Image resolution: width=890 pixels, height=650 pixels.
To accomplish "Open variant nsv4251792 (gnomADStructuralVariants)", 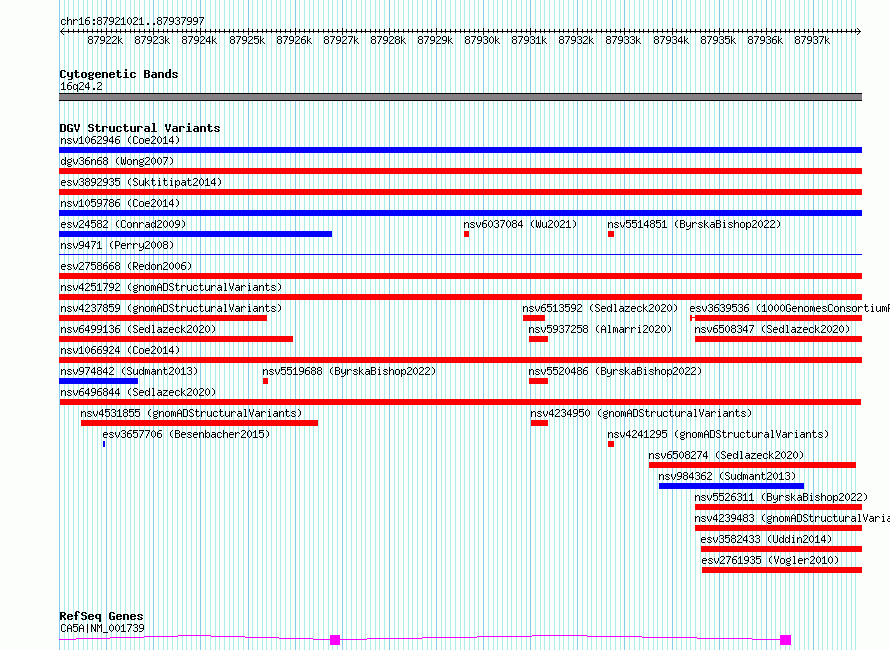I will (171, 287).
